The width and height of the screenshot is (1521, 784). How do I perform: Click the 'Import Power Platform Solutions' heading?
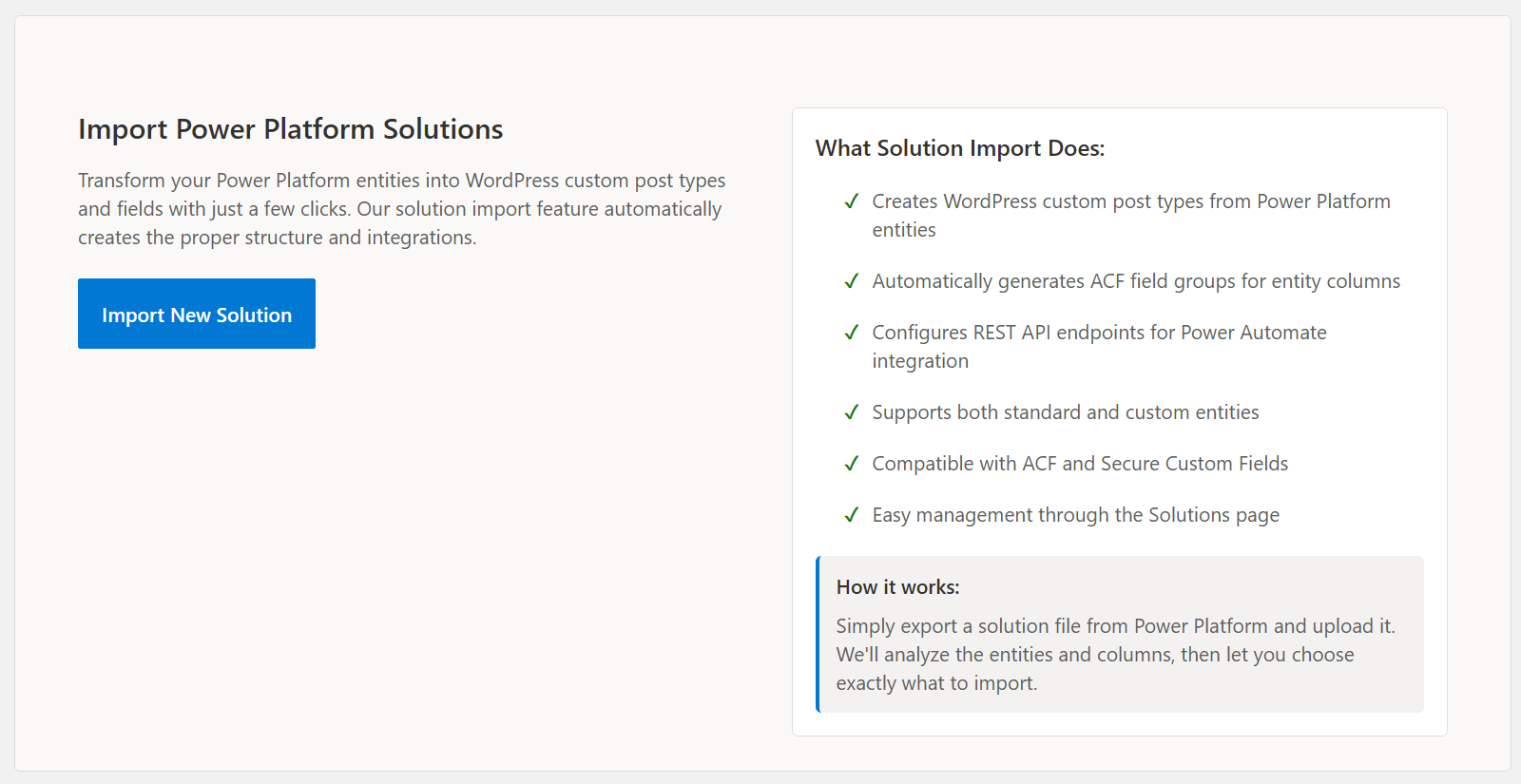click(x=290, y=129)
